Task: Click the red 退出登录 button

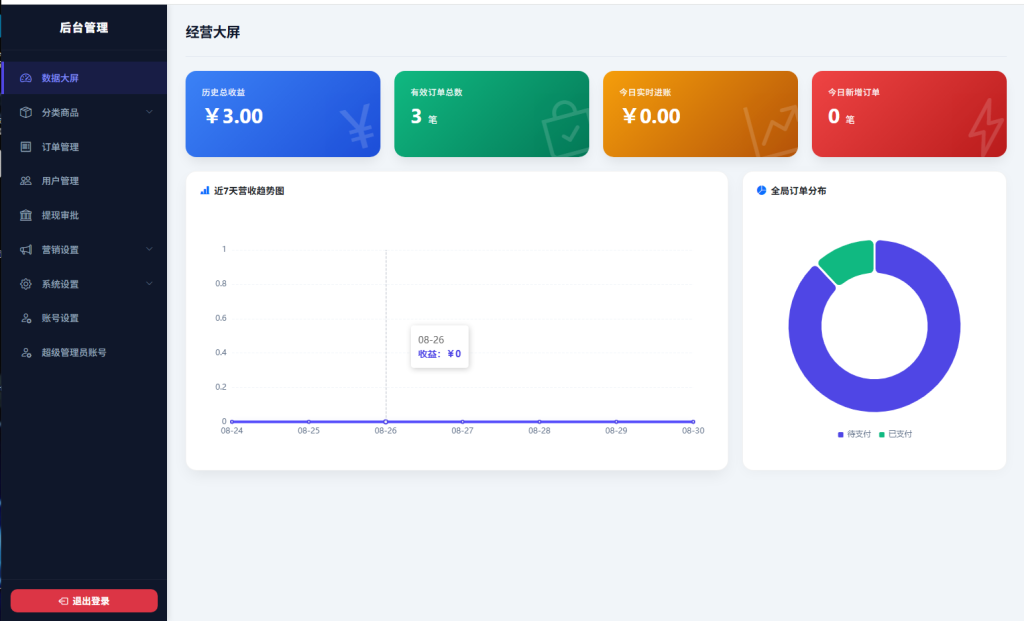Action: (84, 601)
